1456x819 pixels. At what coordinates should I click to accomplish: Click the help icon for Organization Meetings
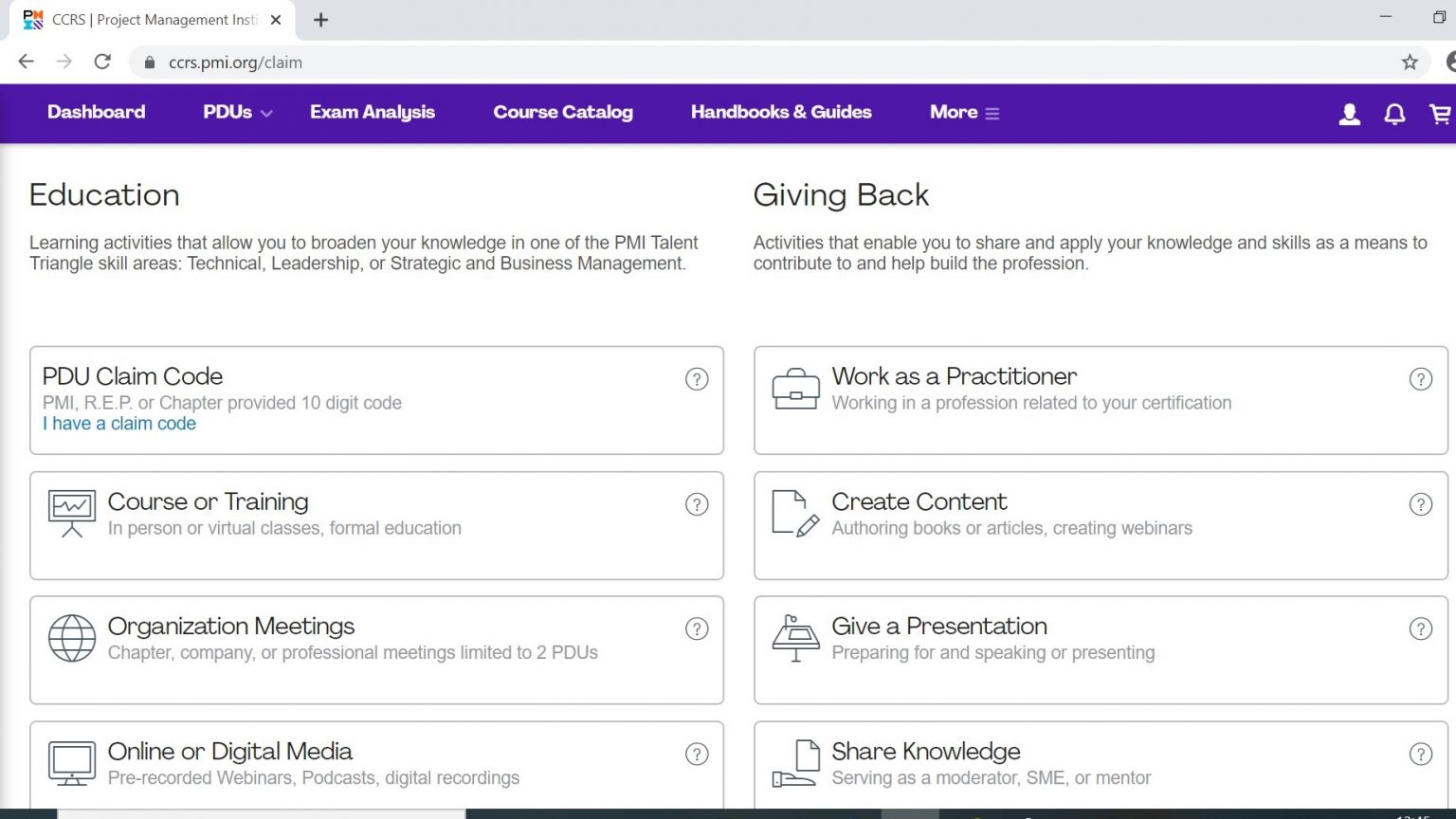(697, 628)
